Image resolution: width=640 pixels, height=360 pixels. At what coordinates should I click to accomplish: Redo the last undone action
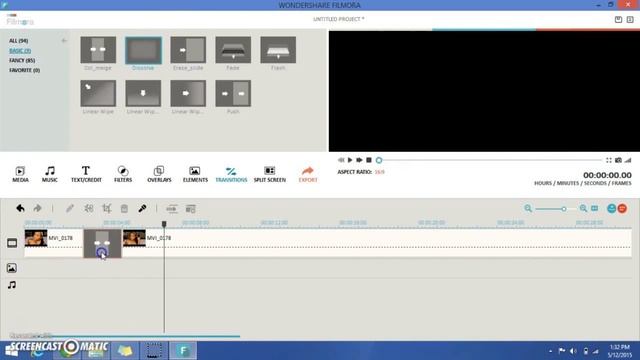click(38, 209)
